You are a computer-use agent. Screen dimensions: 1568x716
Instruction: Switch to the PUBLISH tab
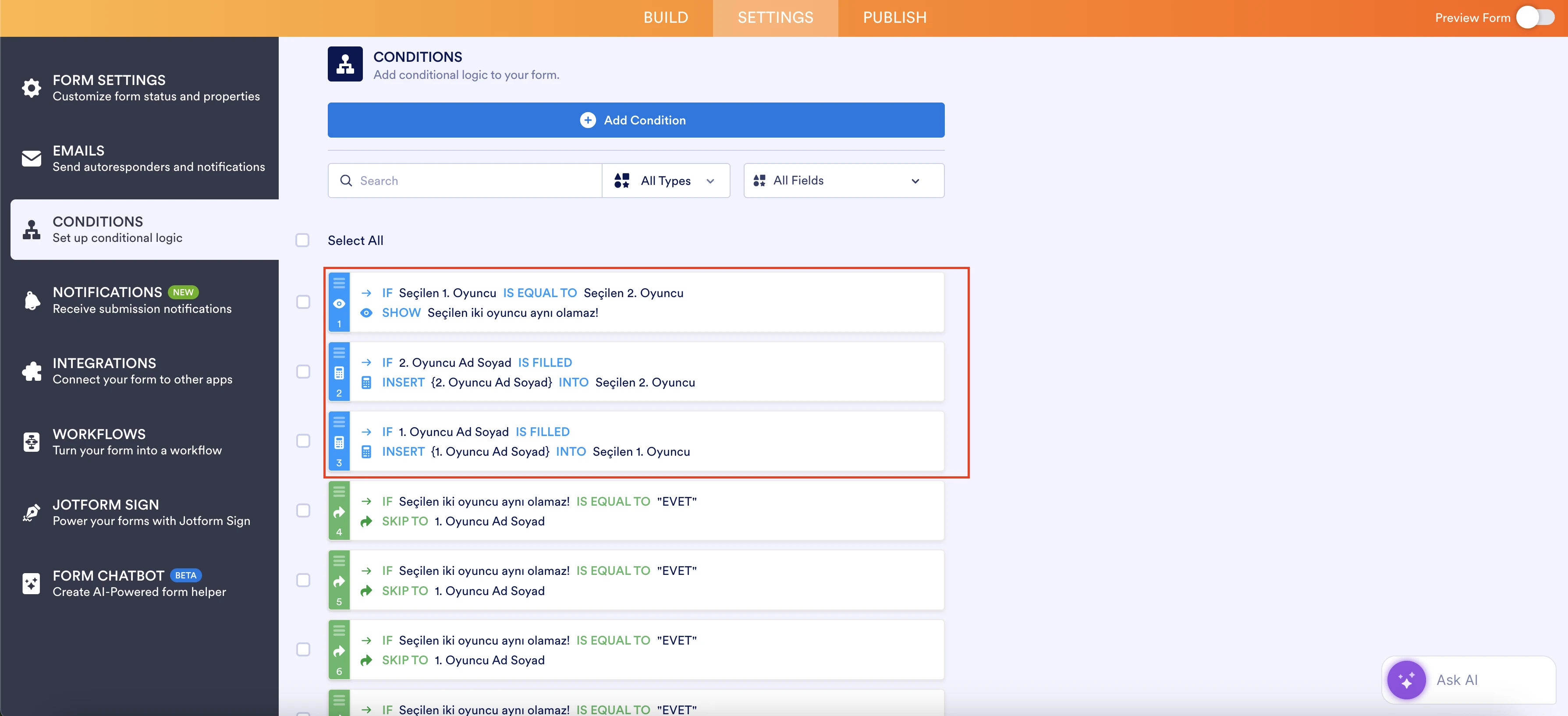pyautogui.click(x=894, y=18)
